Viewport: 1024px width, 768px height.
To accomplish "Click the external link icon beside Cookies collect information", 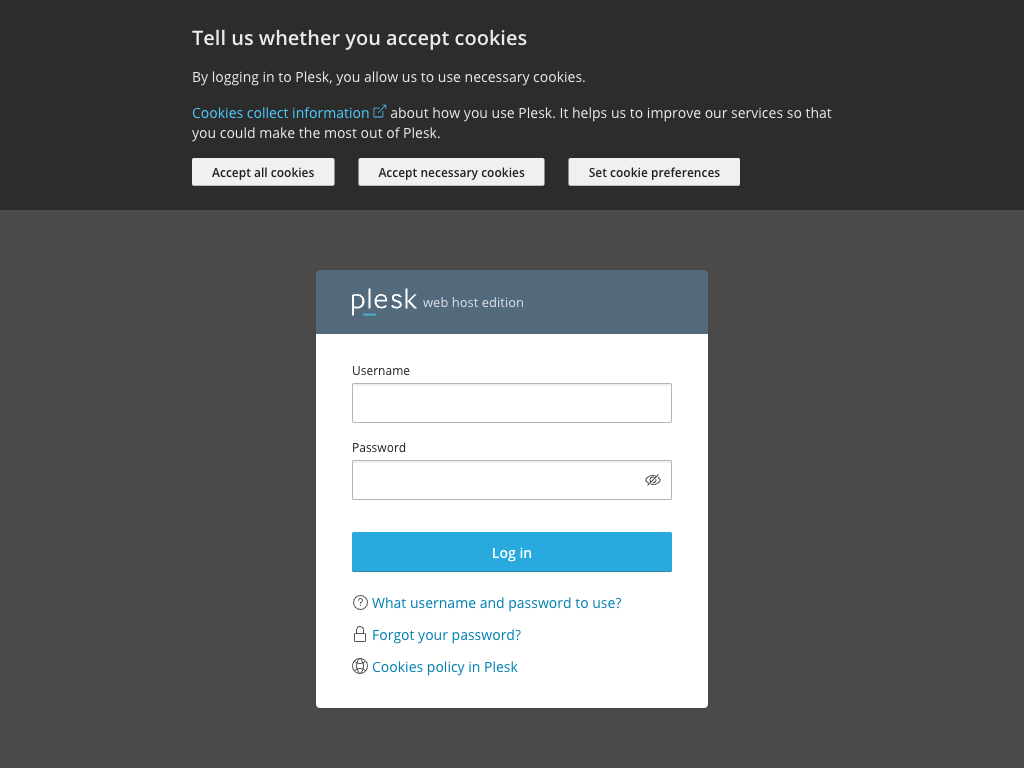I will point(380,112).
